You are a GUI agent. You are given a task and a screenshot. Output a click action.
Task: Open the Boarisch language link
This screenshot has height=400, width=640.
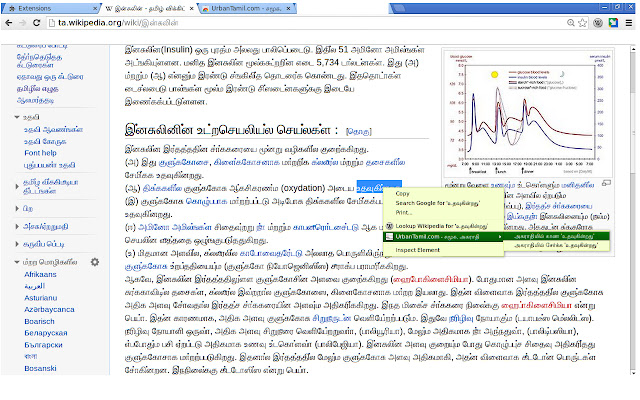pos(39,321)
